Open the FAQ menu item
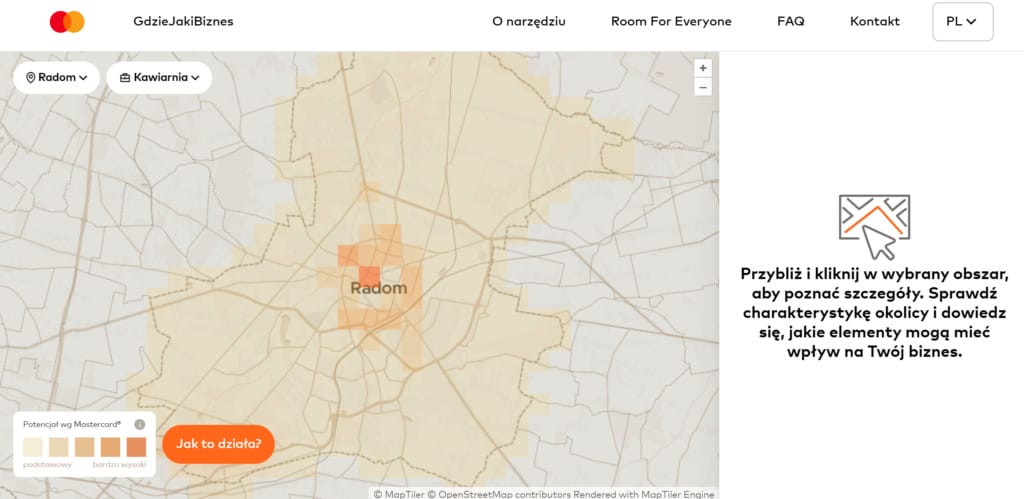This screenshot has height=499, width=1024. [x=791, y=22]
